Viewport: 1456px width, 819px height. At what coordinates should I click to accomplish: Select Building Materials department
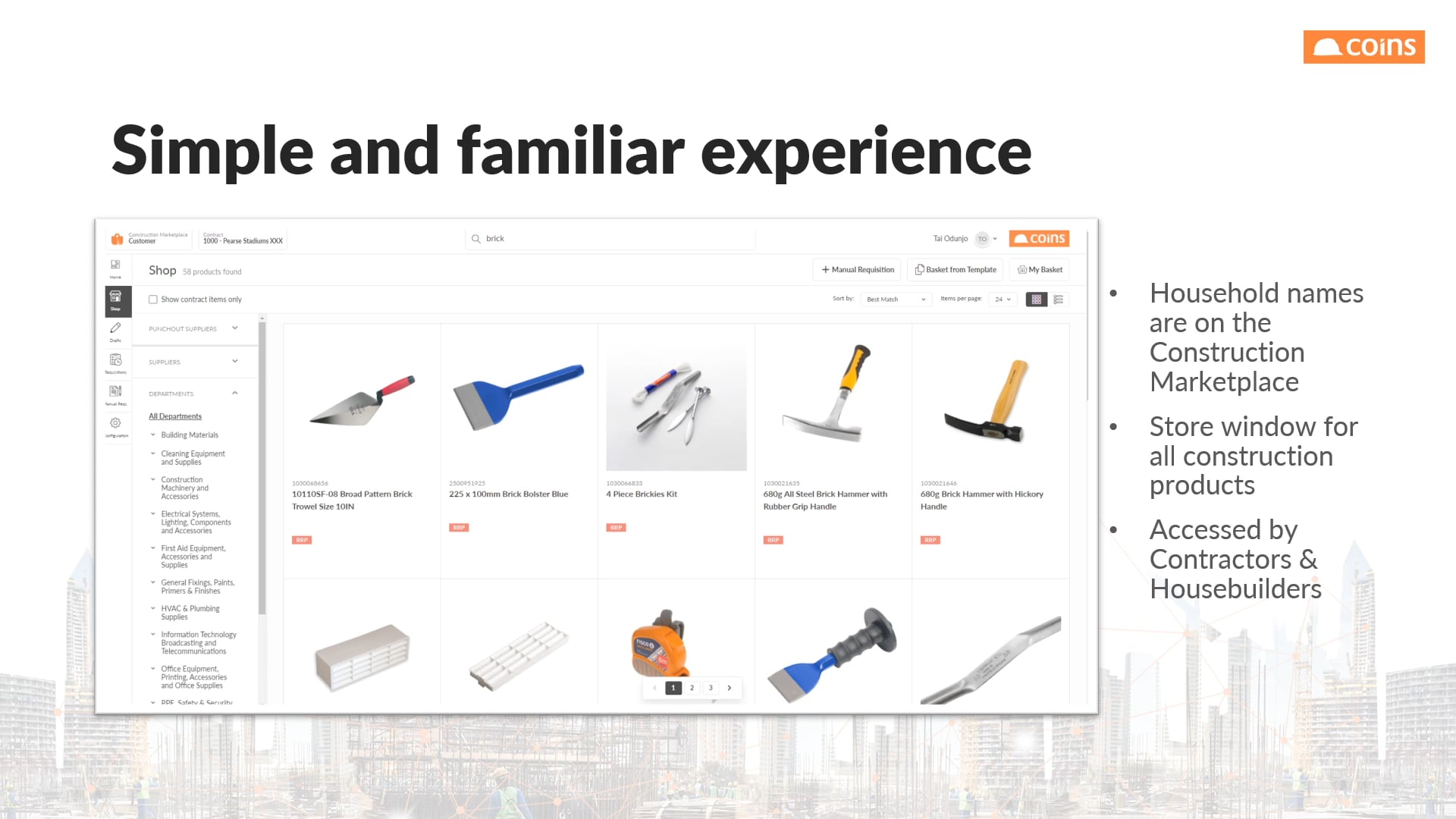pyautogui.click(x=189, y=434)
